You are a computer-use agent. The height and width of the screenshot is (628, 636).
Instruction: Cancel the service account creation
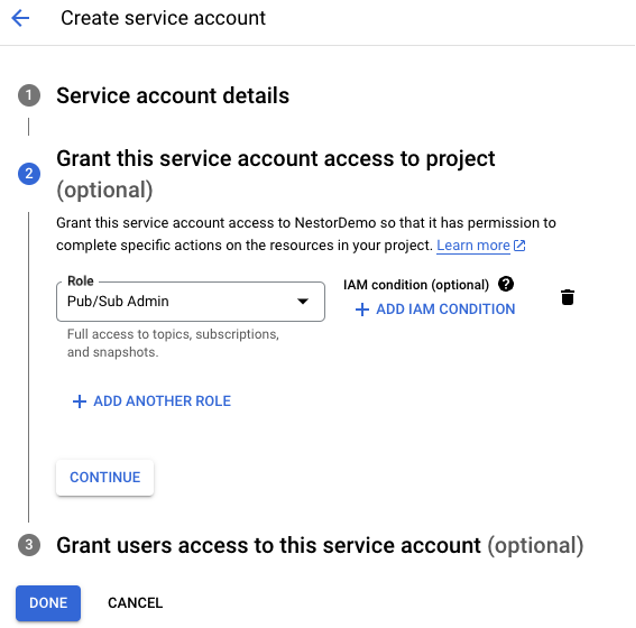(x=135, y=603)
